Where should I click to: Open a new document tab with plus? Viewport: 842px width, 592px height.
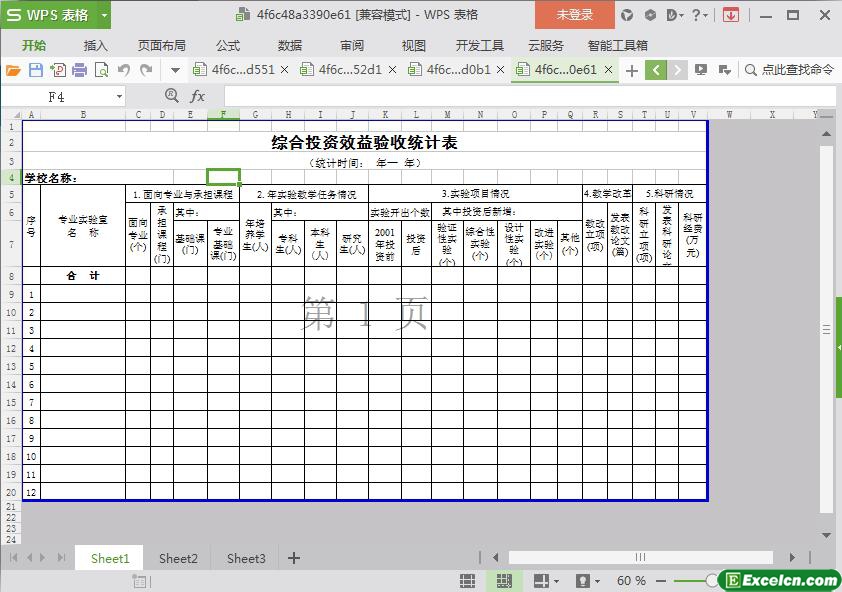[x=631, y=70]
